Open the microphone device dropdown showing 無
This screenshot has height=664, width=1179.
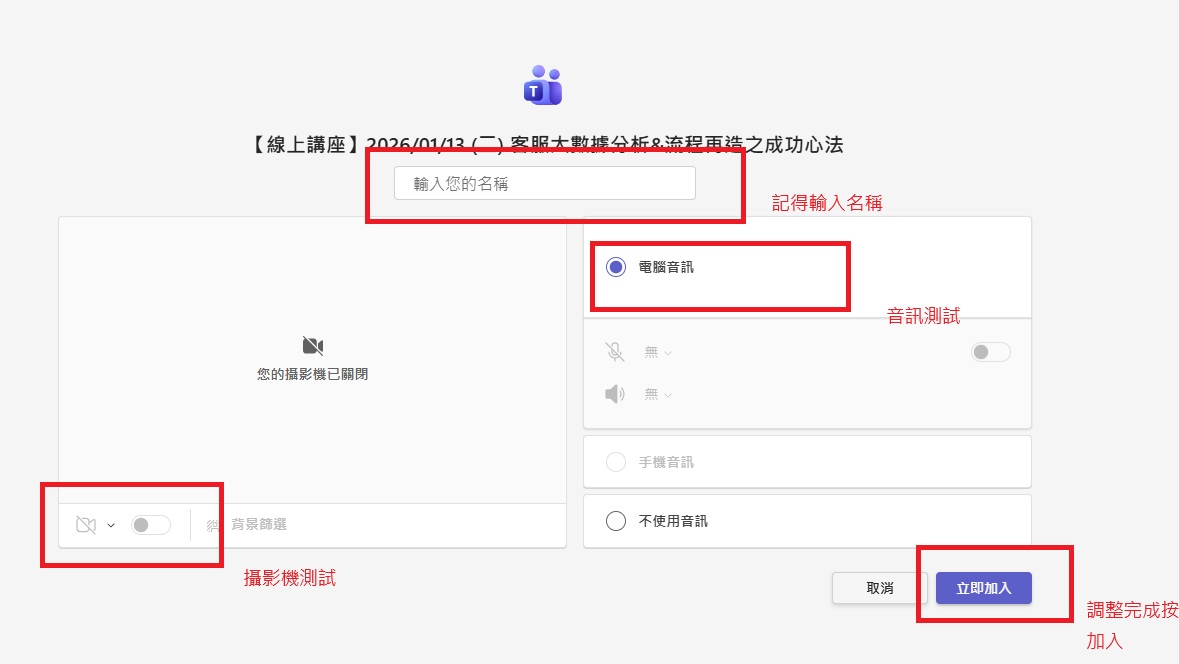pos(658,352)
